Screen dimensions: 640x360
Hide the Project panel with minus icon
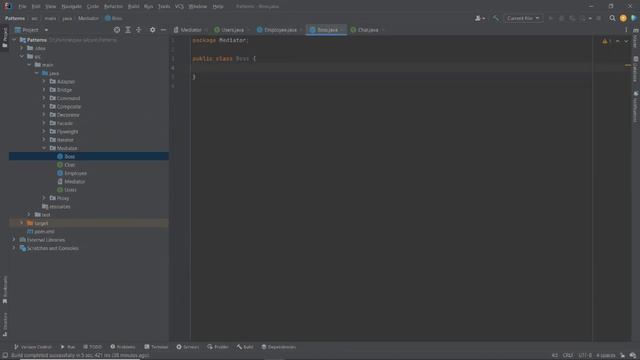163,30
